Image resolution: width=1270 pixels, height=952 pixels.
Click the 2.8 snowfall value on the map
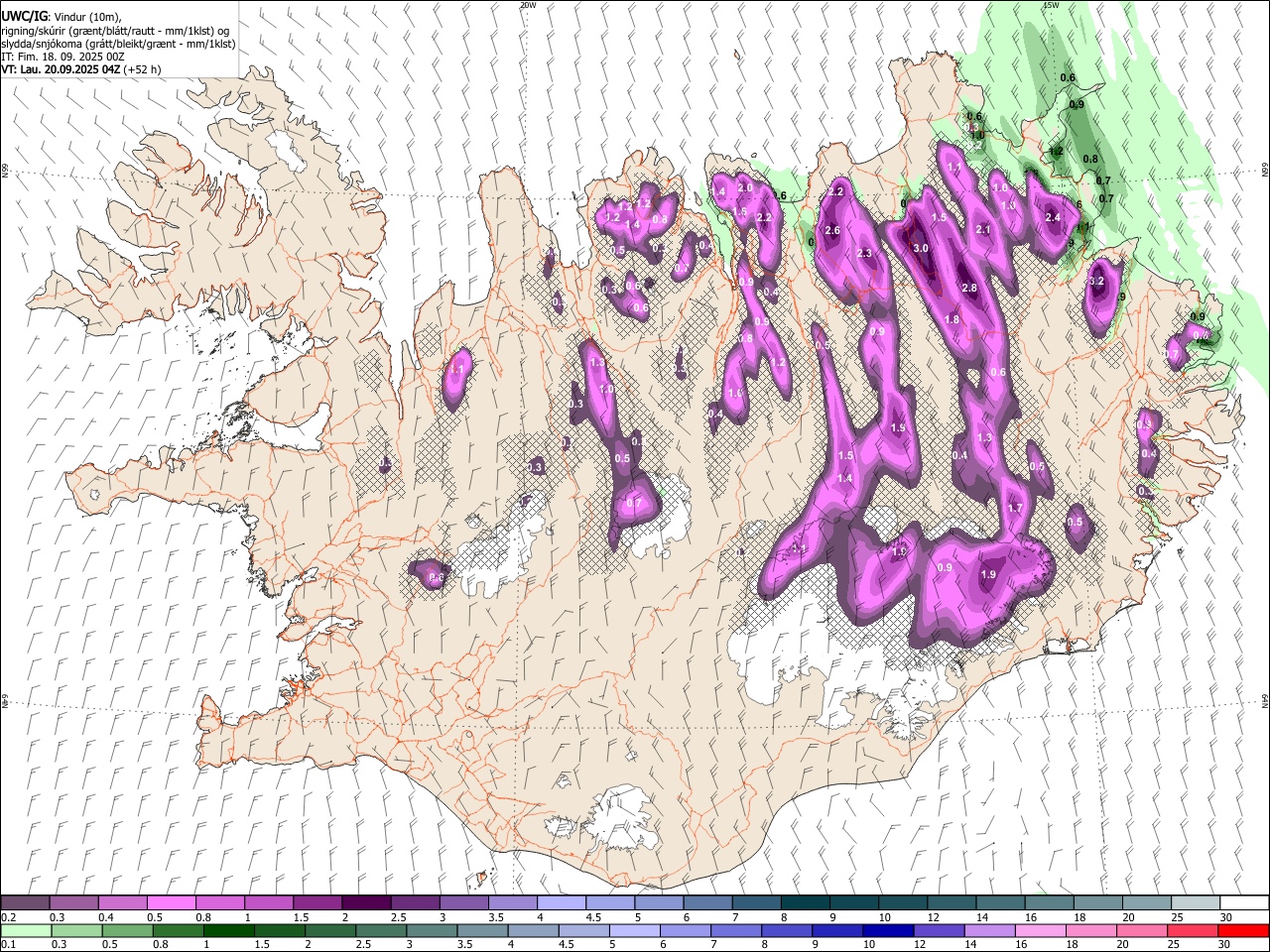(969, 288)
